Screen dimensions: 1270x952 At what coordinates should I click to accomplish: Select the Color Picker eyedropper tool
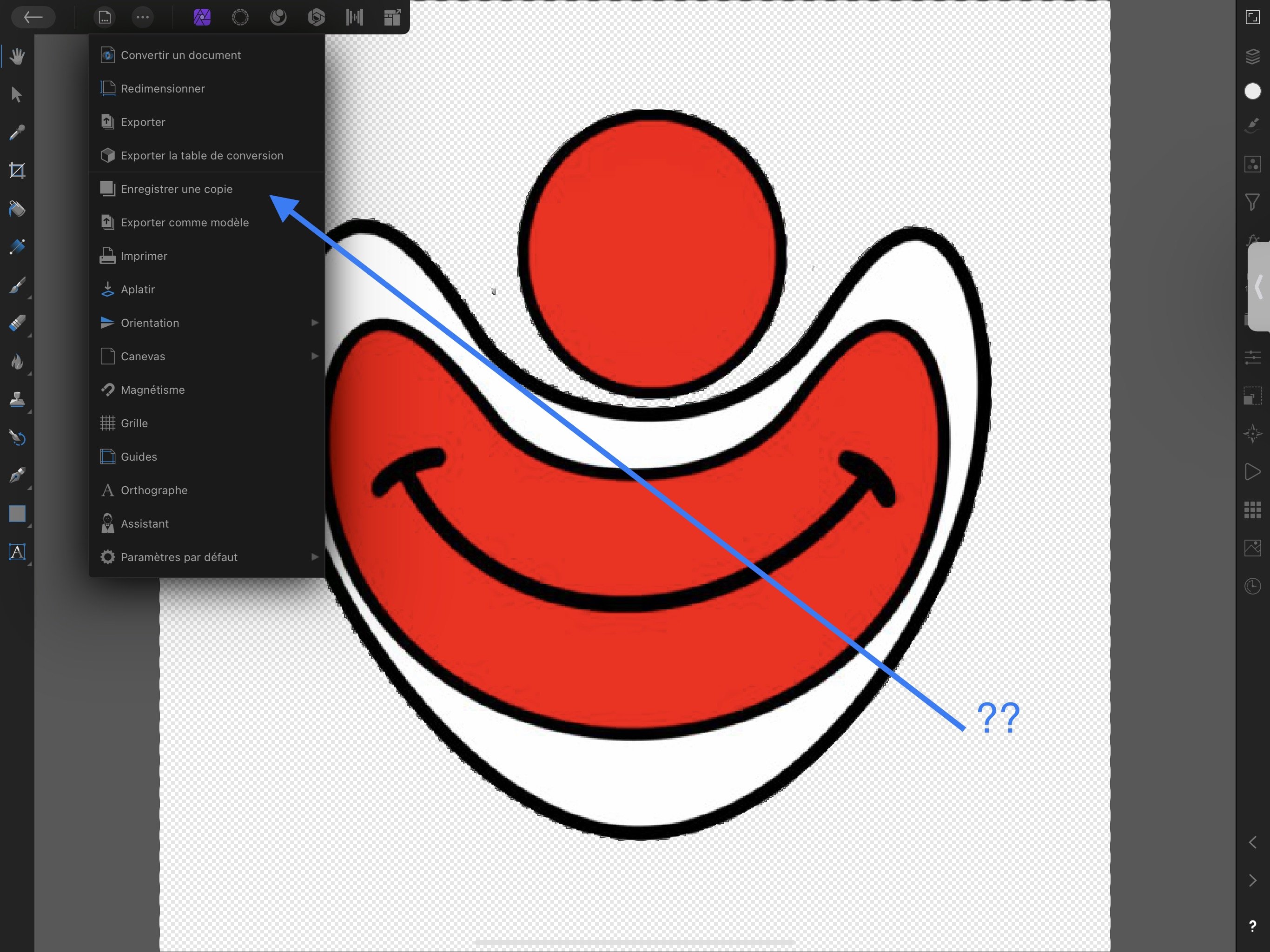pos(17,132)
